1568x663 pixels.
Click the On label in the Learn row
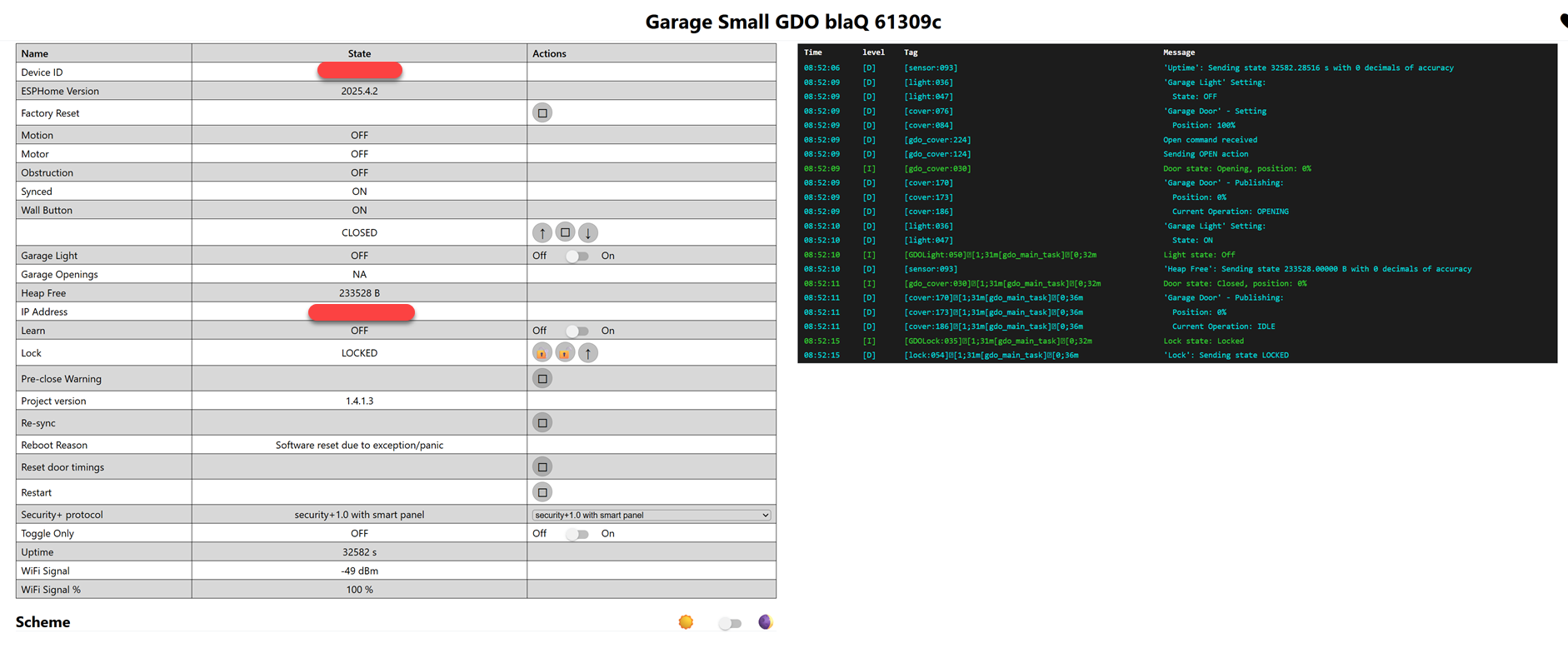(608, 331)
